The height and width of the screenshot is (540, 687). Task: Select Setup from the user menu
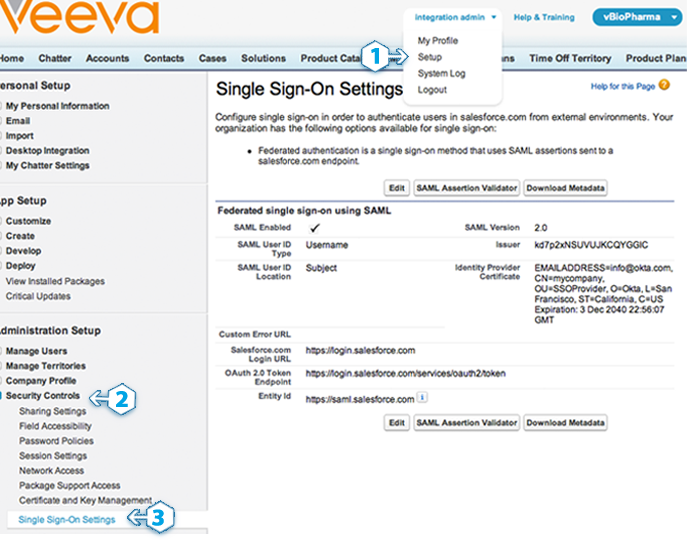point(429,57)
